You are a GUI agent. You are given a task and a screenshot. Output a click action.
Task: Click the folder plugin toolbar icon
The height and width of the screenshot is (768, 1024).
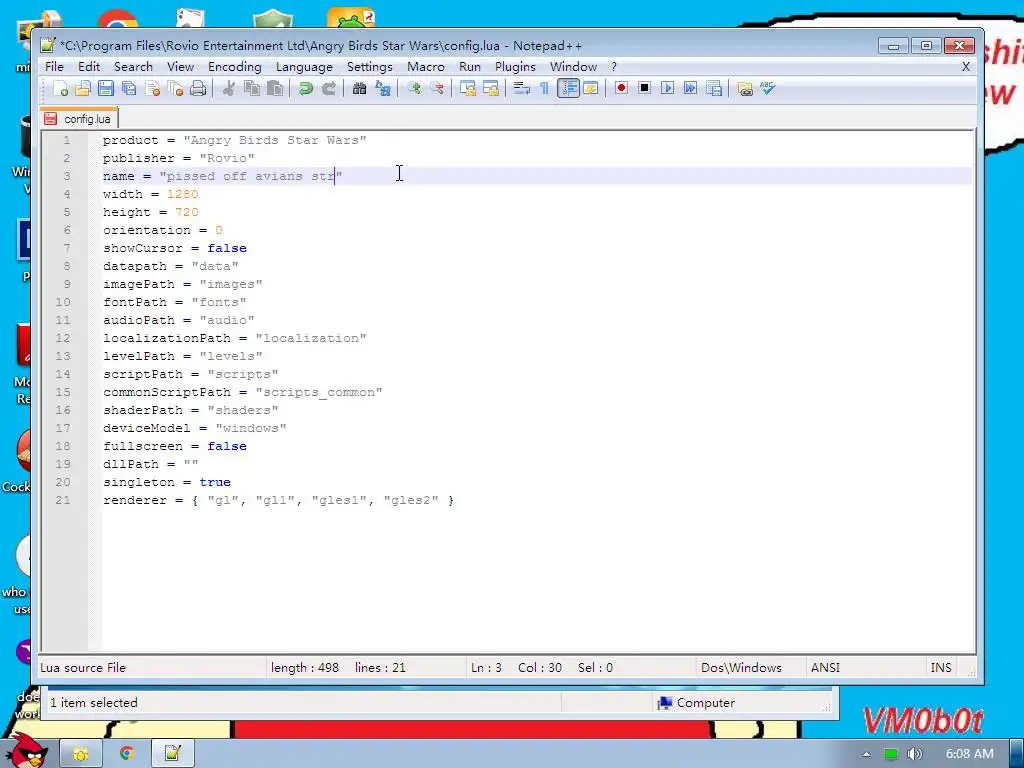click(x=744, y=88)
